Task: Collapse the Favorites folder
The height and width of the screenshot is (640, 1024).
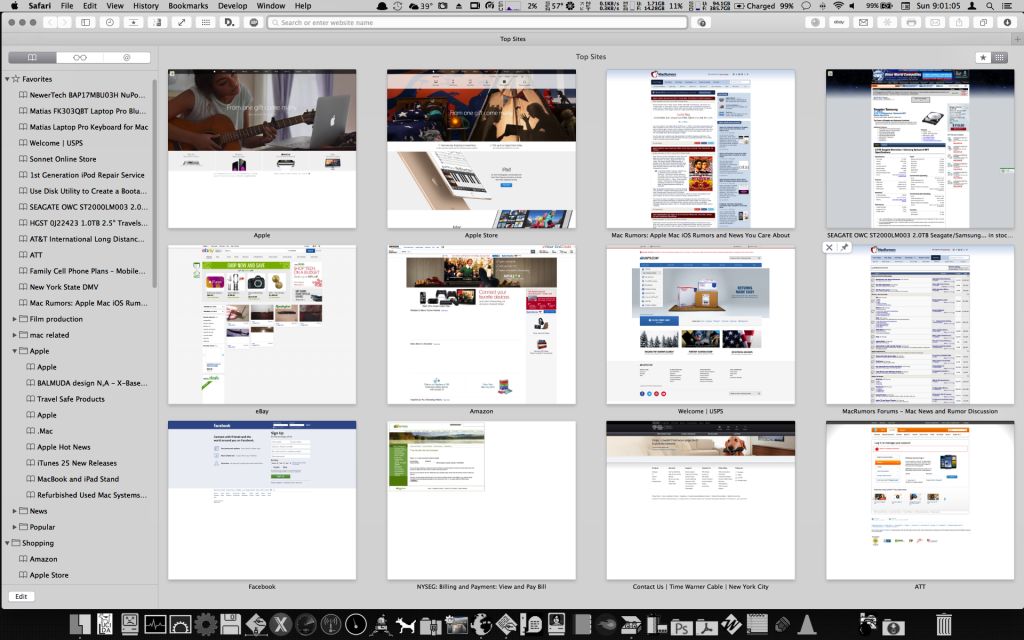Action: 7,79
